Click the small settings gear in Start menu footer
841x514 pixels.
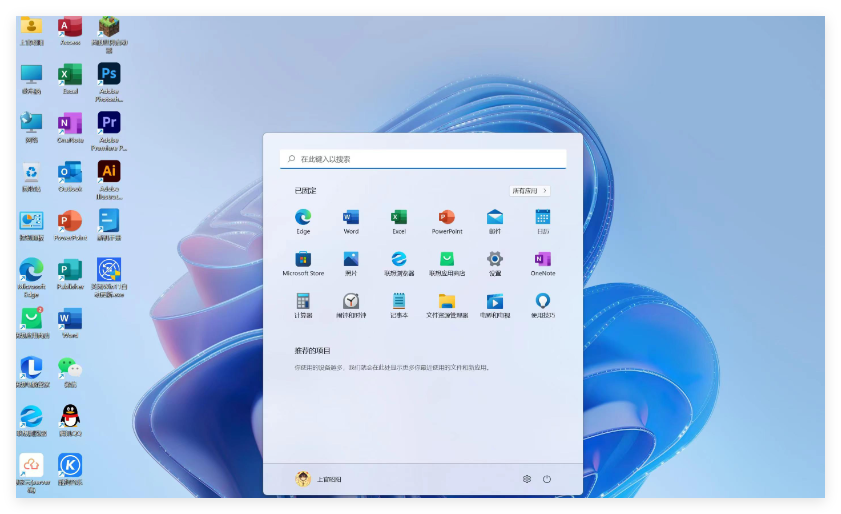pos(527,479)
